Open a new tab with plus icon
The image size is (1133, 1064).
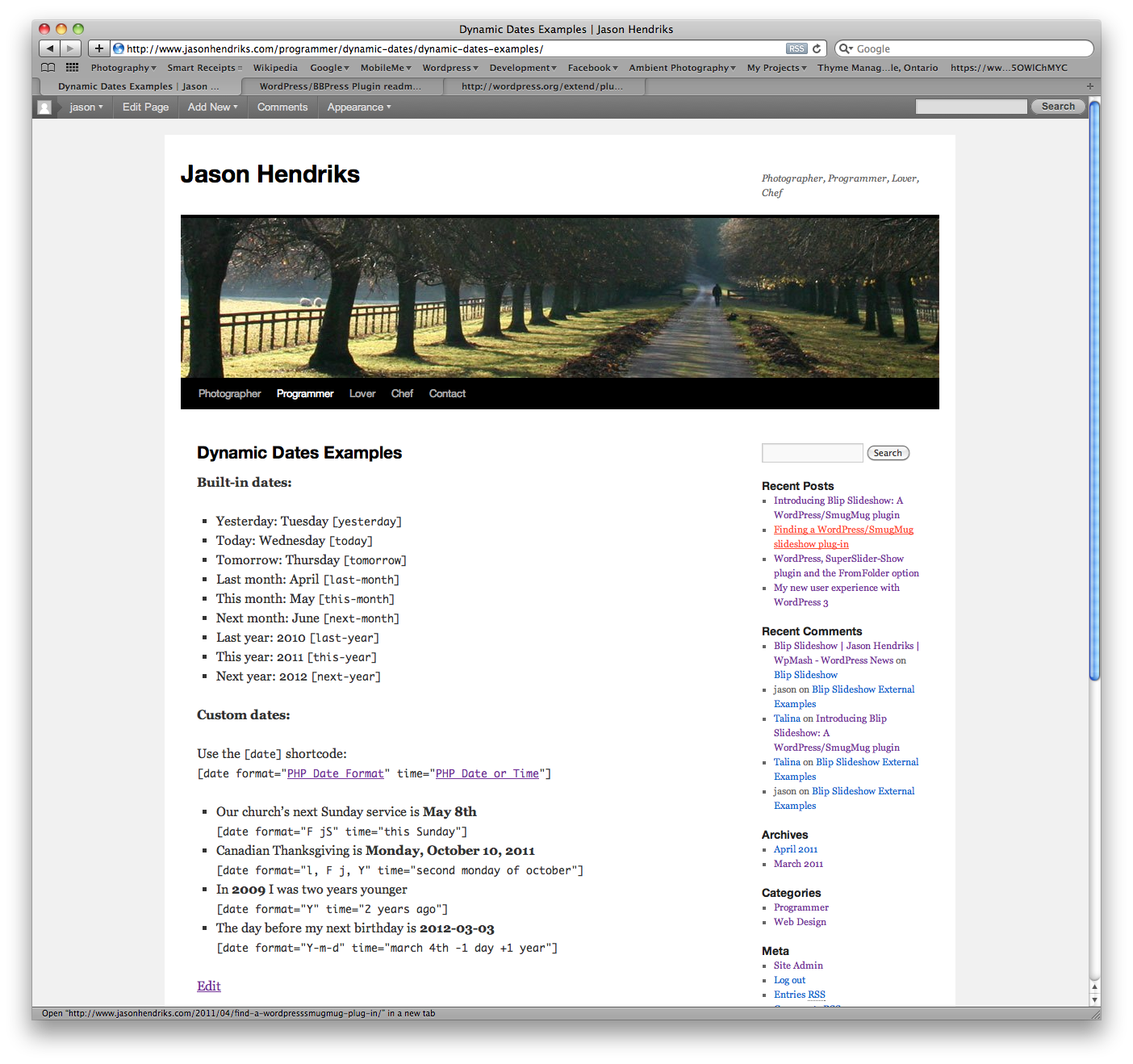1089,86
